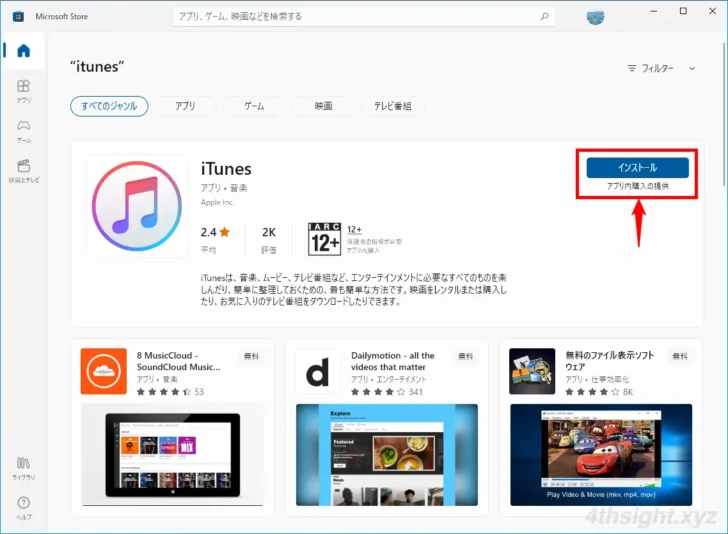Open the Library (ライブラリ) sidebar icon
Screen dimensions: 728x534
23,468
